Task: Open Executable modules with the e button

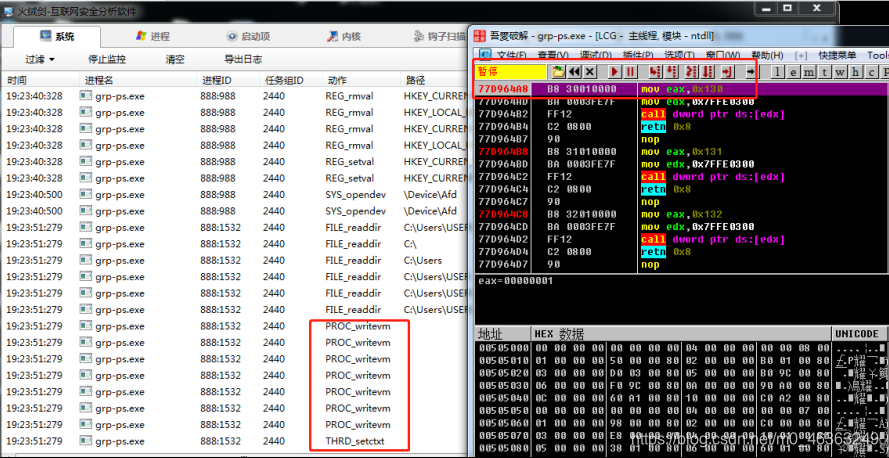Action: (x=793, y=72)
